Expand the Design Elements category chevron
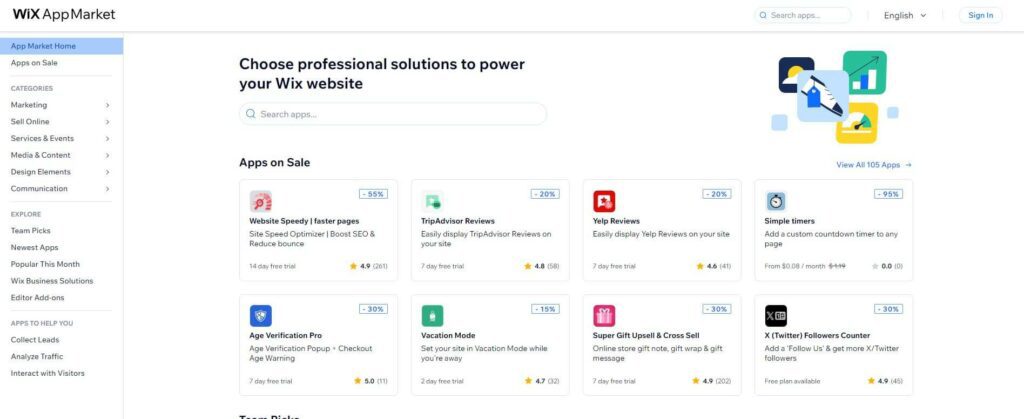1024x419 pixels. [x=107, y=172]
